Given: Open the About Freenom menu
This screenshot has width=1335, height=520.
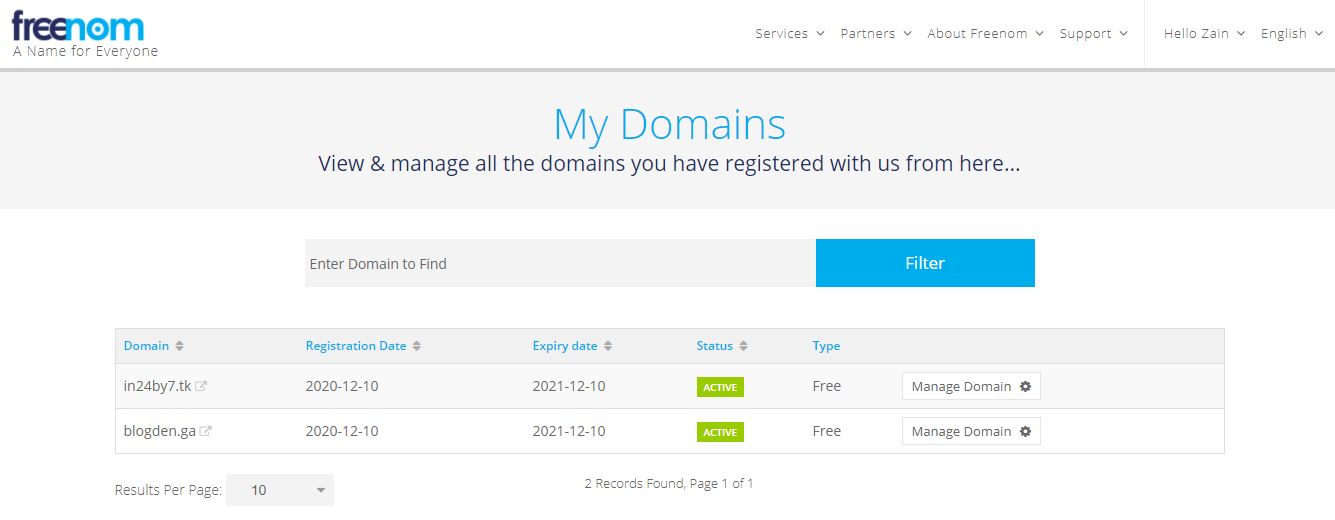Looking at the screenshot, I should point(985,33).
